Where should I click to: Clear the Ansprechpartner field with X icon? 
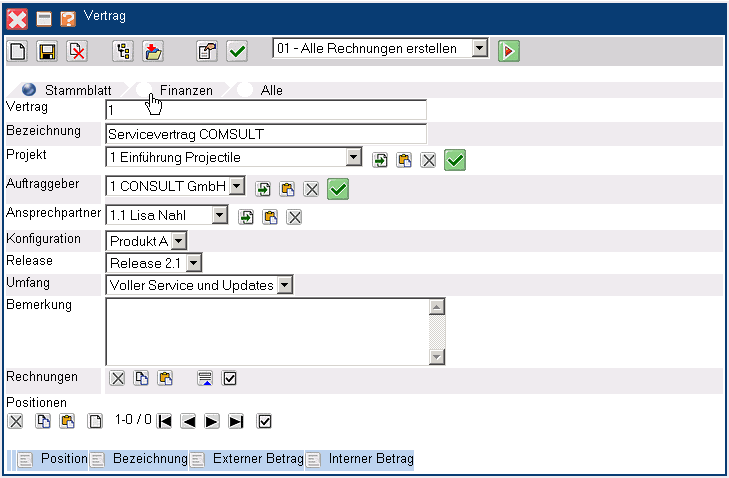(294, 217)
